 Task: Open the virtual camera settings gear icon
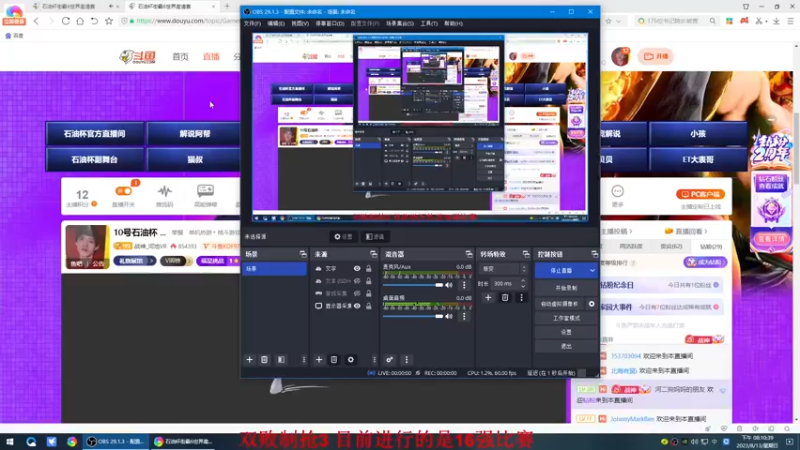click(591, 304)
